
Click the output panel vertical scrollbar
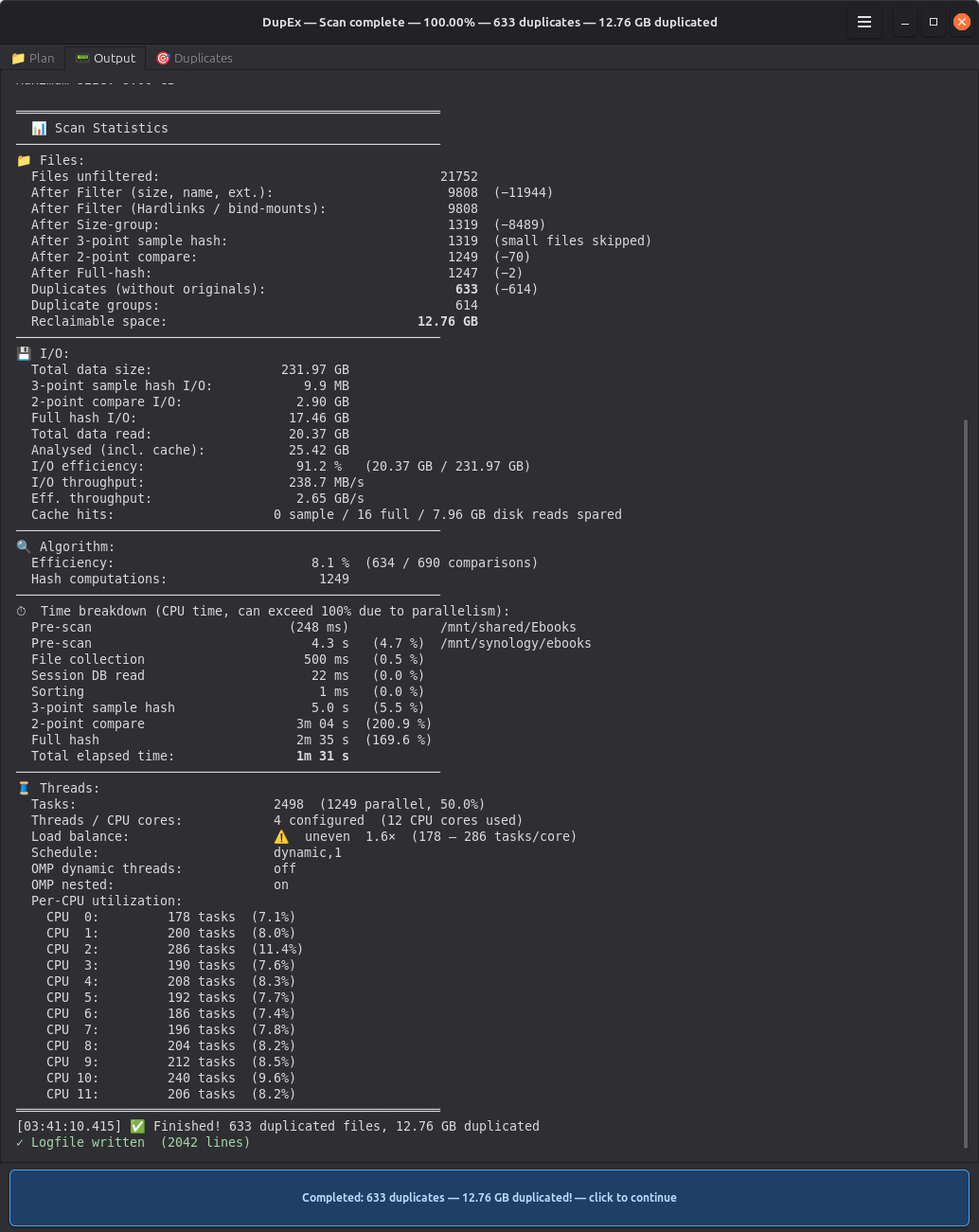[966, 784]
